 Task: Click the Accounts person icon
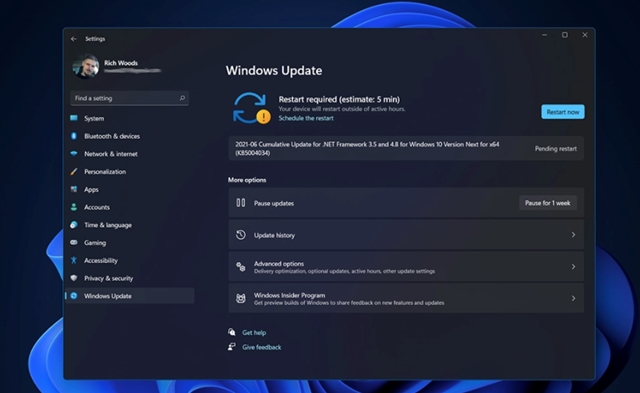click(x=74, y=207)
